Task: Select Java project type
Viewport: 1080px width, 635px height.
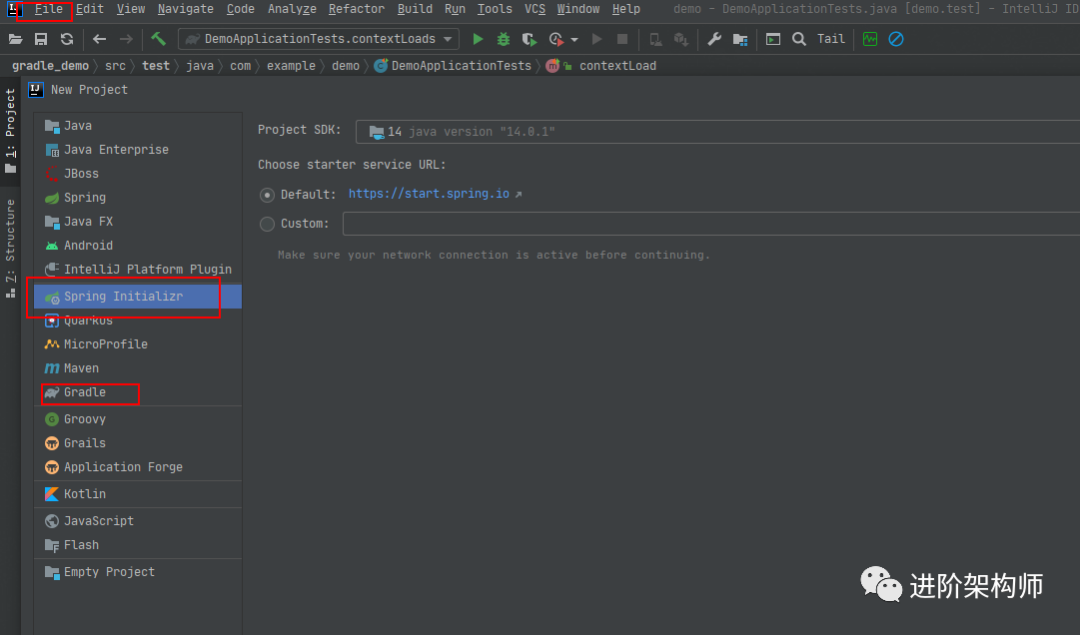Action: (x=138, y=126)
